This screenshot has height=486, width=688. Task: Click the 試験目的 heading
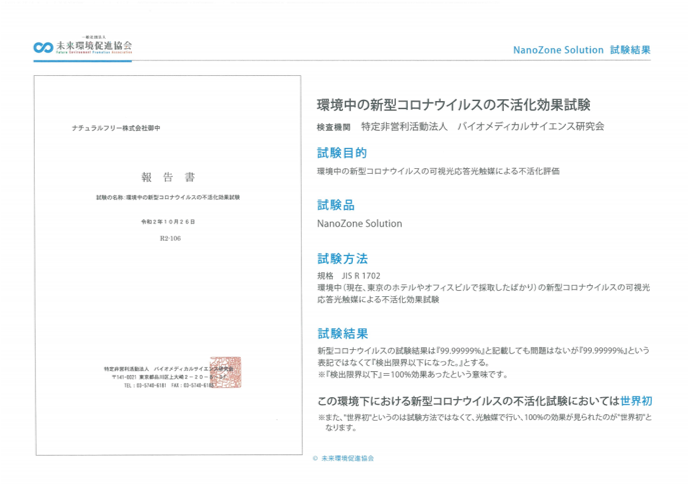click(342, 153)
